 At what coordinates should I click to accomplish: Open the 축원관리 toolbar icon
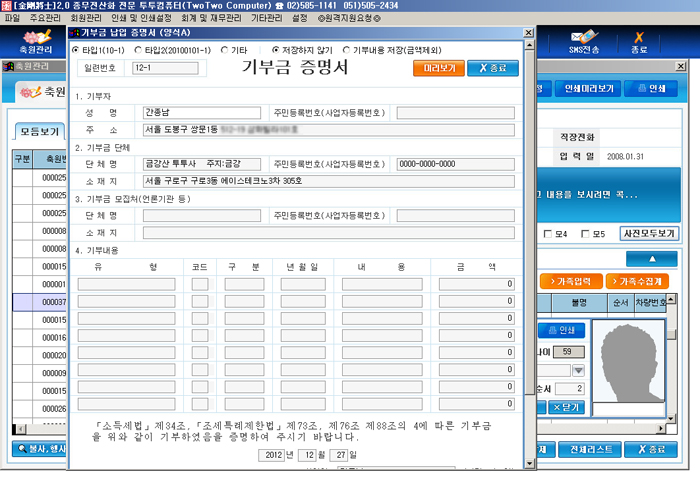(x=36, y=42)
